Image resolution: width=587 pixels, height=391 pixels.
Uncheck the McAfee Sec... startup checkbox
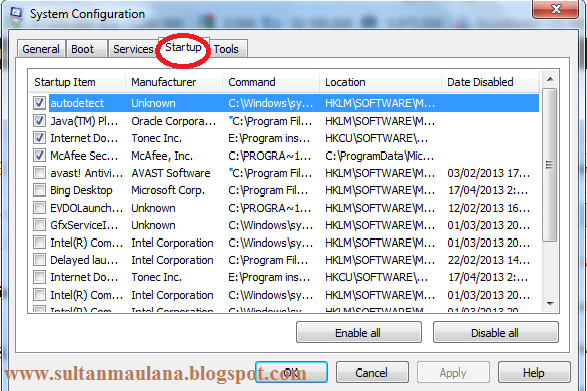pyautogui.click(x=39, y=155)
